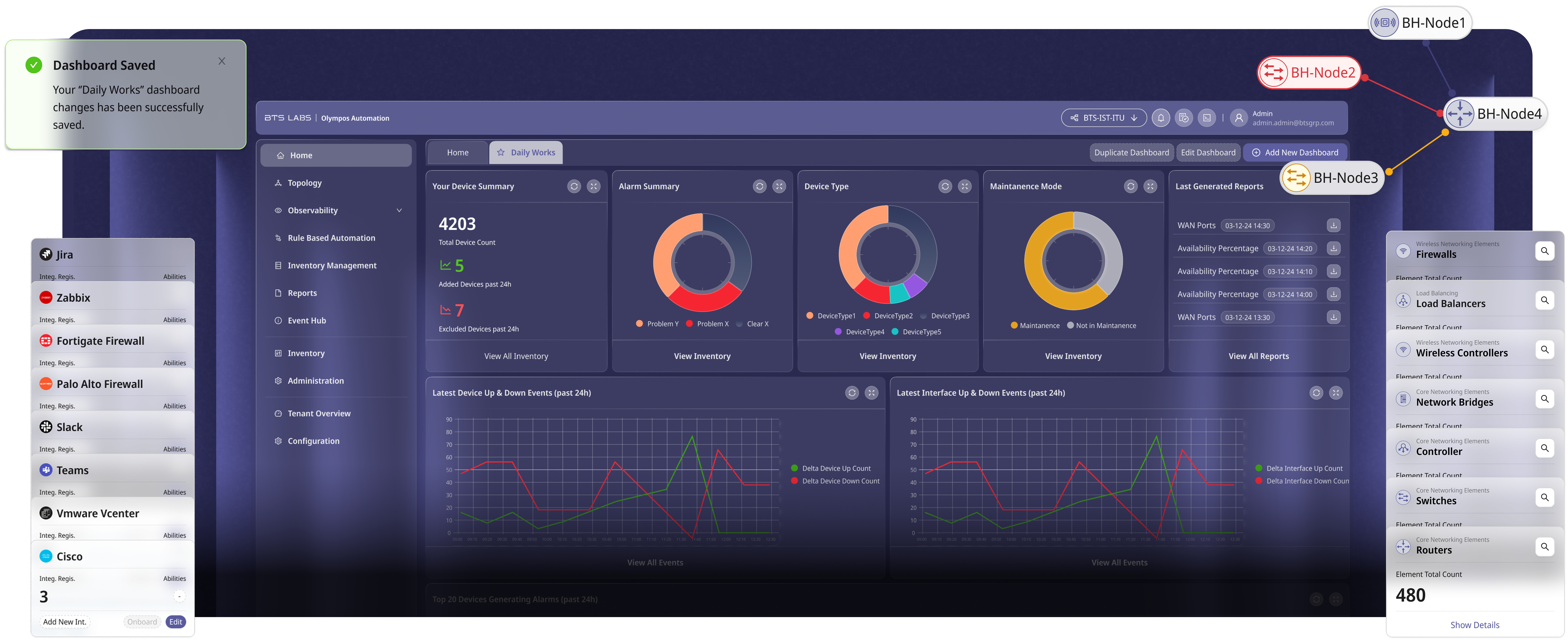Click View All Inventory in Device Summary
The image size is (1568, 641).
coord(516,356)
